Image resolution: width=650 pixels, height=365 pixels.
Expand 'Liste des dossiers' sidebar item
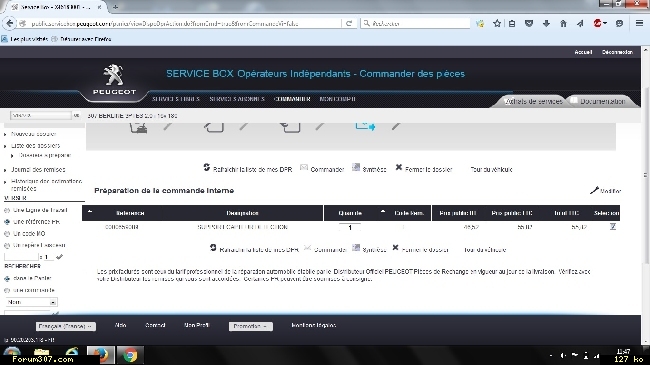tap(35, 146)
